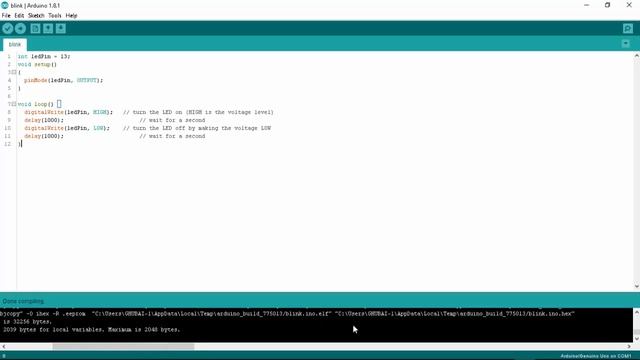
Task: Click the console horizontal scrollbar thumb
Action: click(x=123, y=347)
